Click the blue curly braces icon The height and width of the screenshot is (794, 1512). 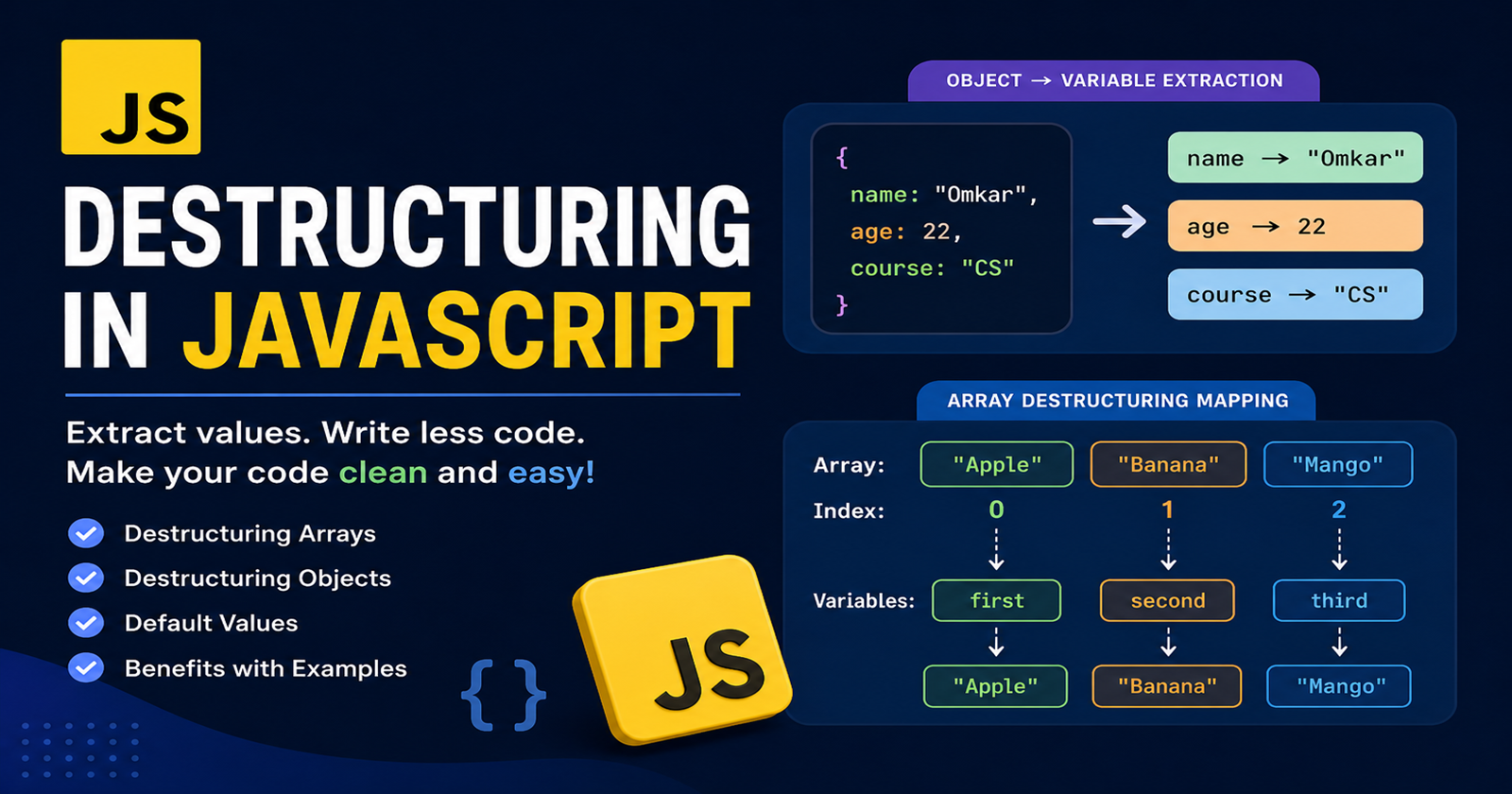pyautogui.click(x=504, y=695)
